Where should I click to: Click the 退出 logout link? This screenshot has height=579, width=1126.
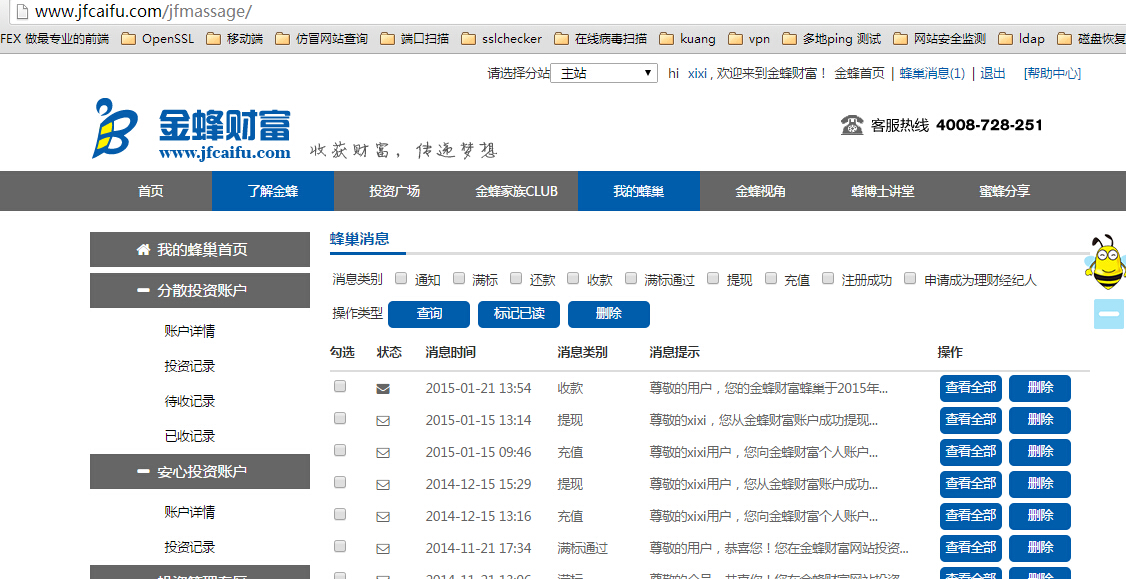coord(992,73)
